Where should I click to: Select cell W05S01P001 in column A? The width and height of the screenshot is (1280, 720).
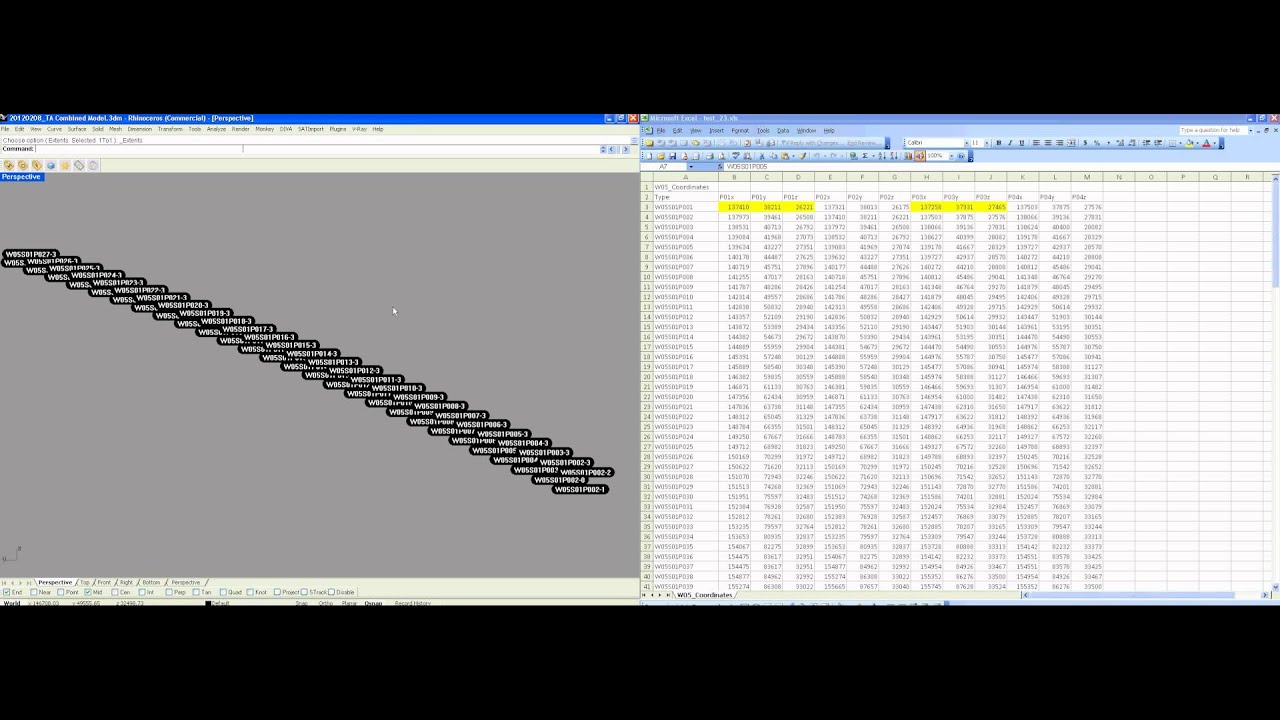point(685,207)
